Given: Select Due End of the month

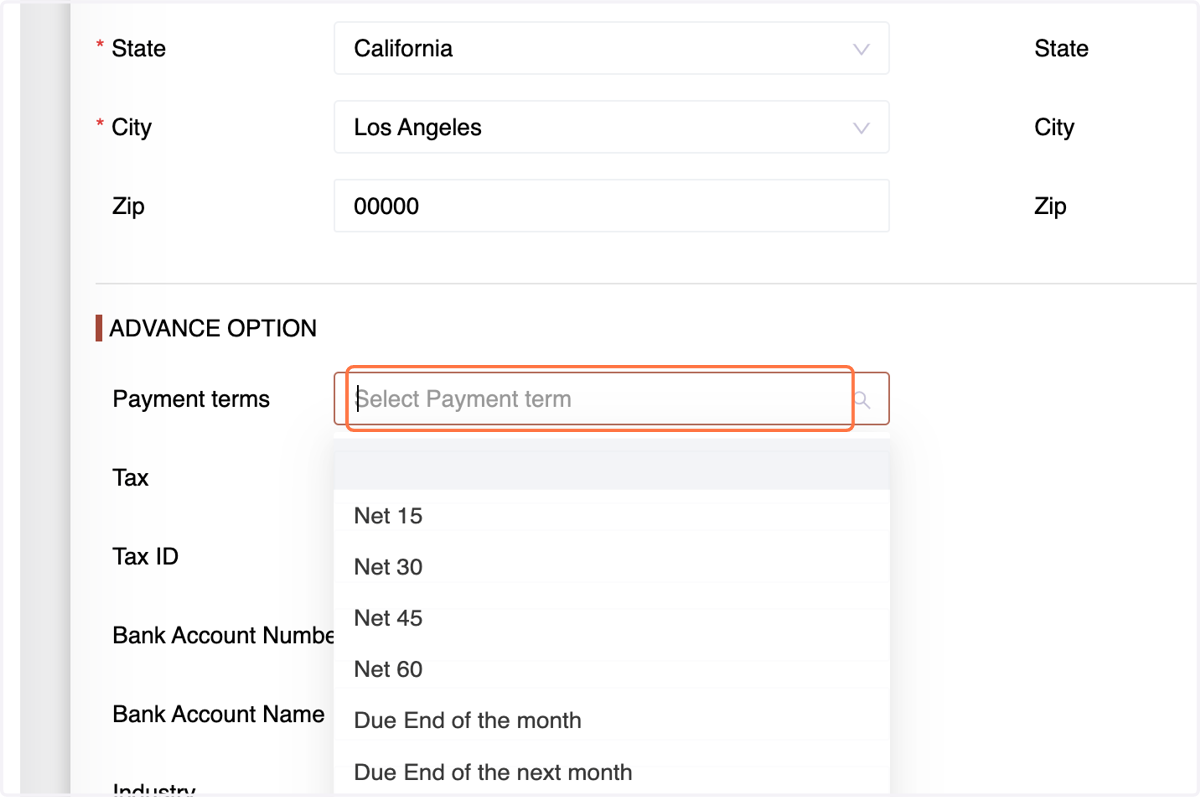Looking at the screenshot, I should coord(611,720).
